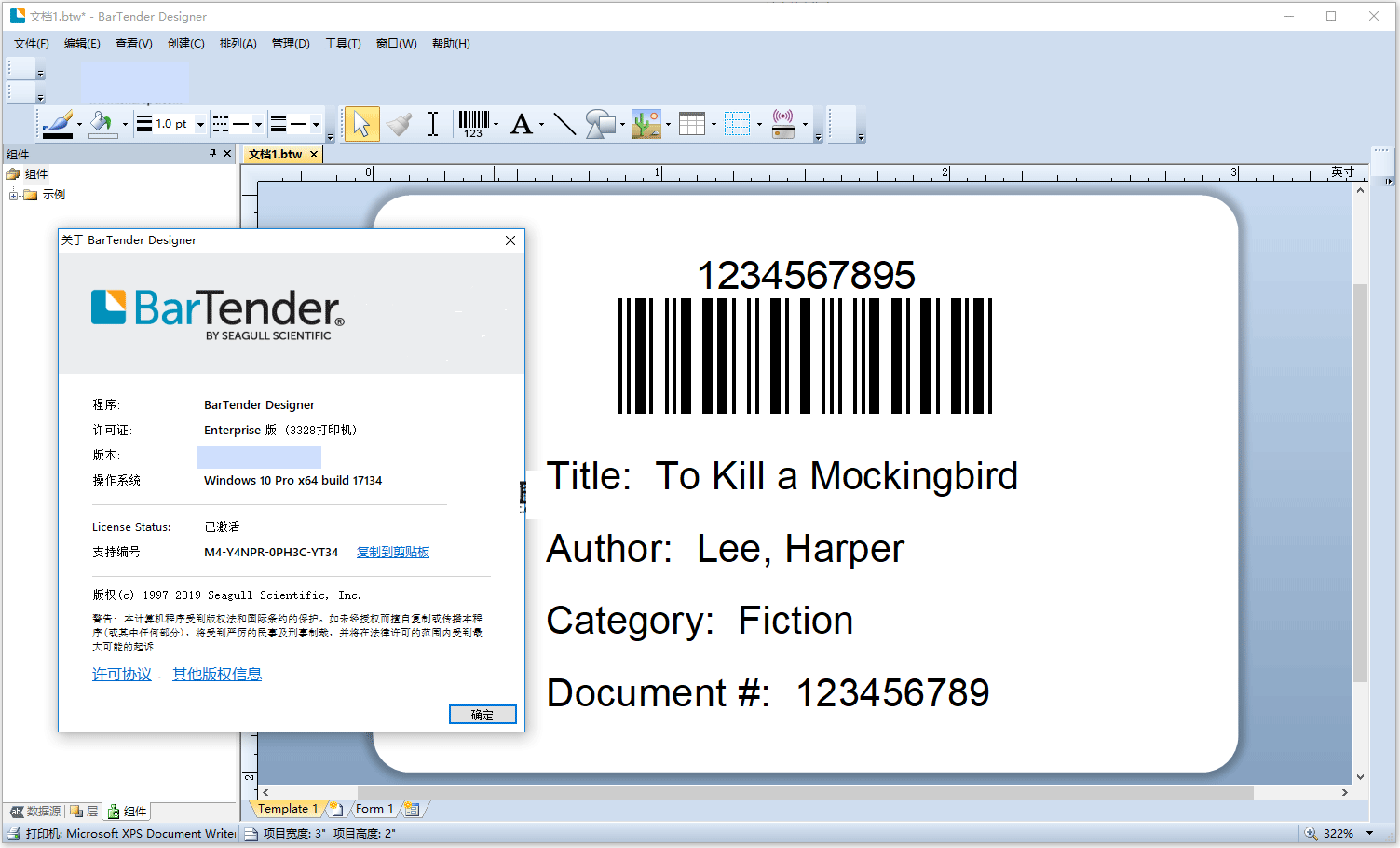Switch to the 数据源 panel tab
The width and height of the screenshot is (1400, 848).
(35, 812)
